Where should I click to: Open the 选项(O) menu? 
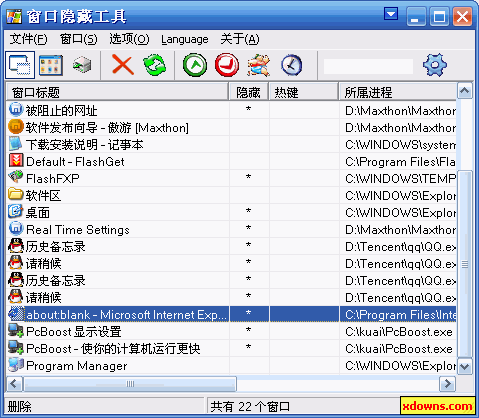click(x=129, y=39)
